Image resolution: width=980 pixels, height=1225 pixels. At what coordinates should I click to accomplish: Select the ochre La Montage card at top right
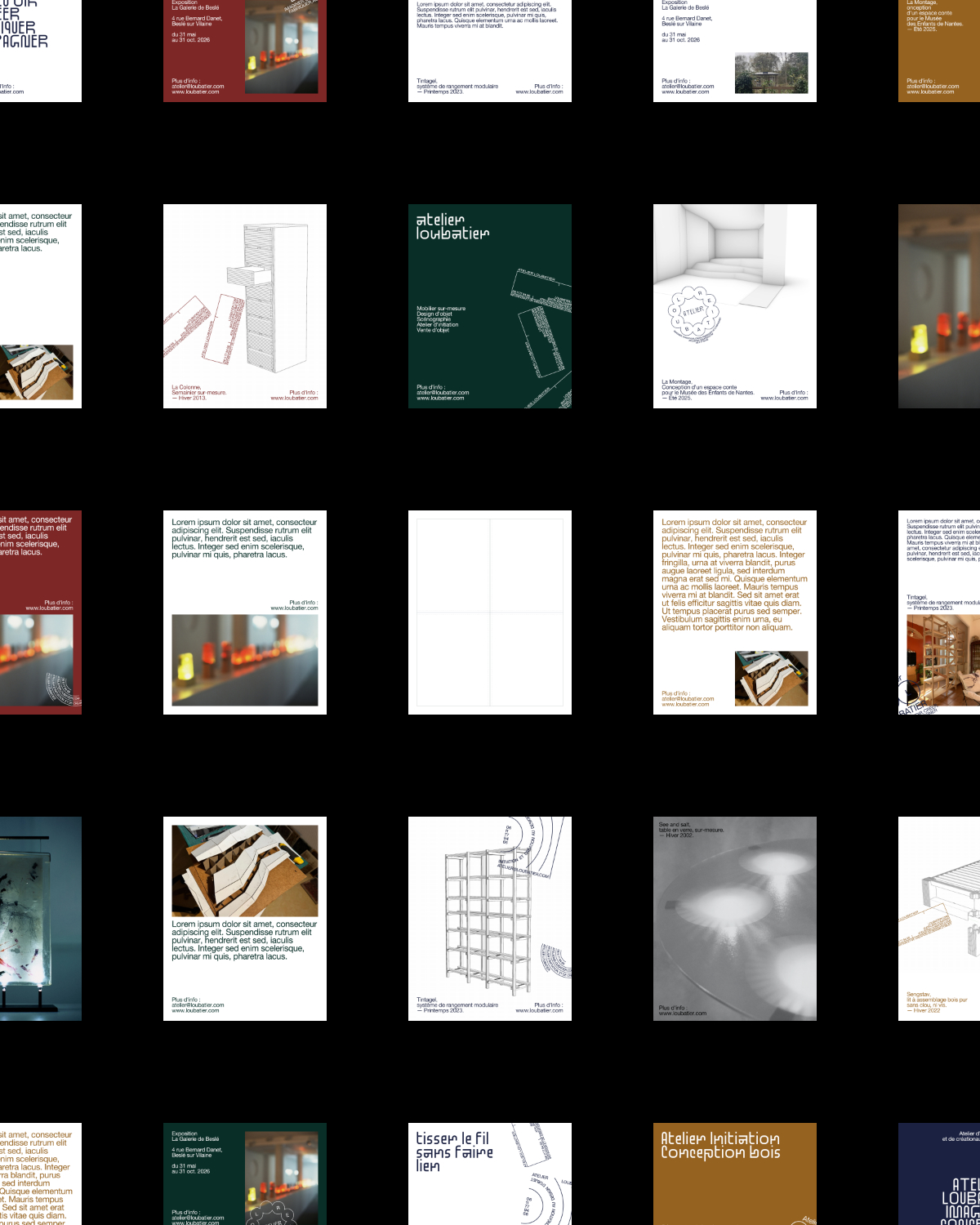point(939,51)
